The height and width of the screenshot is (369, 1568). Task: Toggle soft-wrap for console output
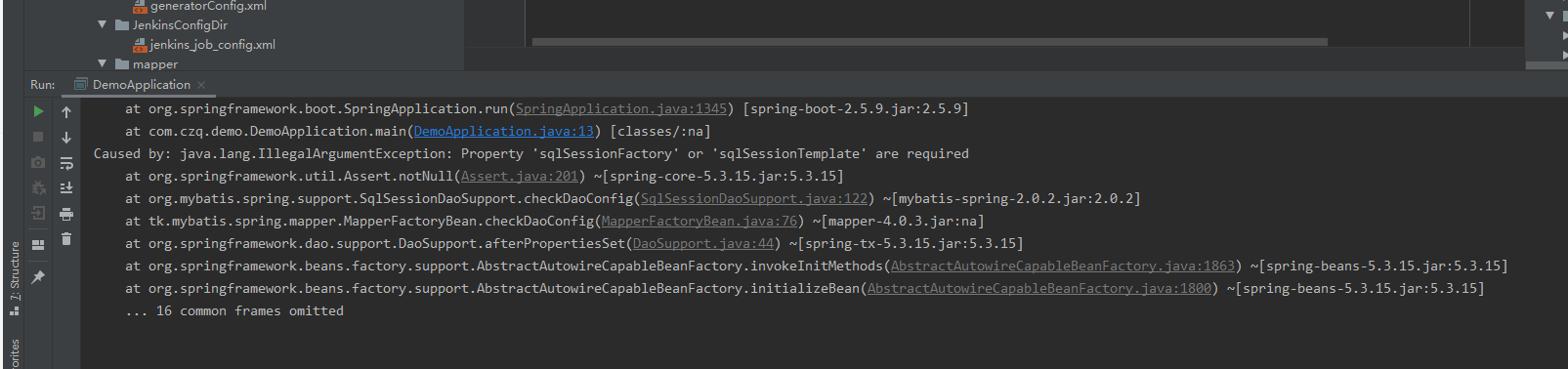[x=66, y=163]
